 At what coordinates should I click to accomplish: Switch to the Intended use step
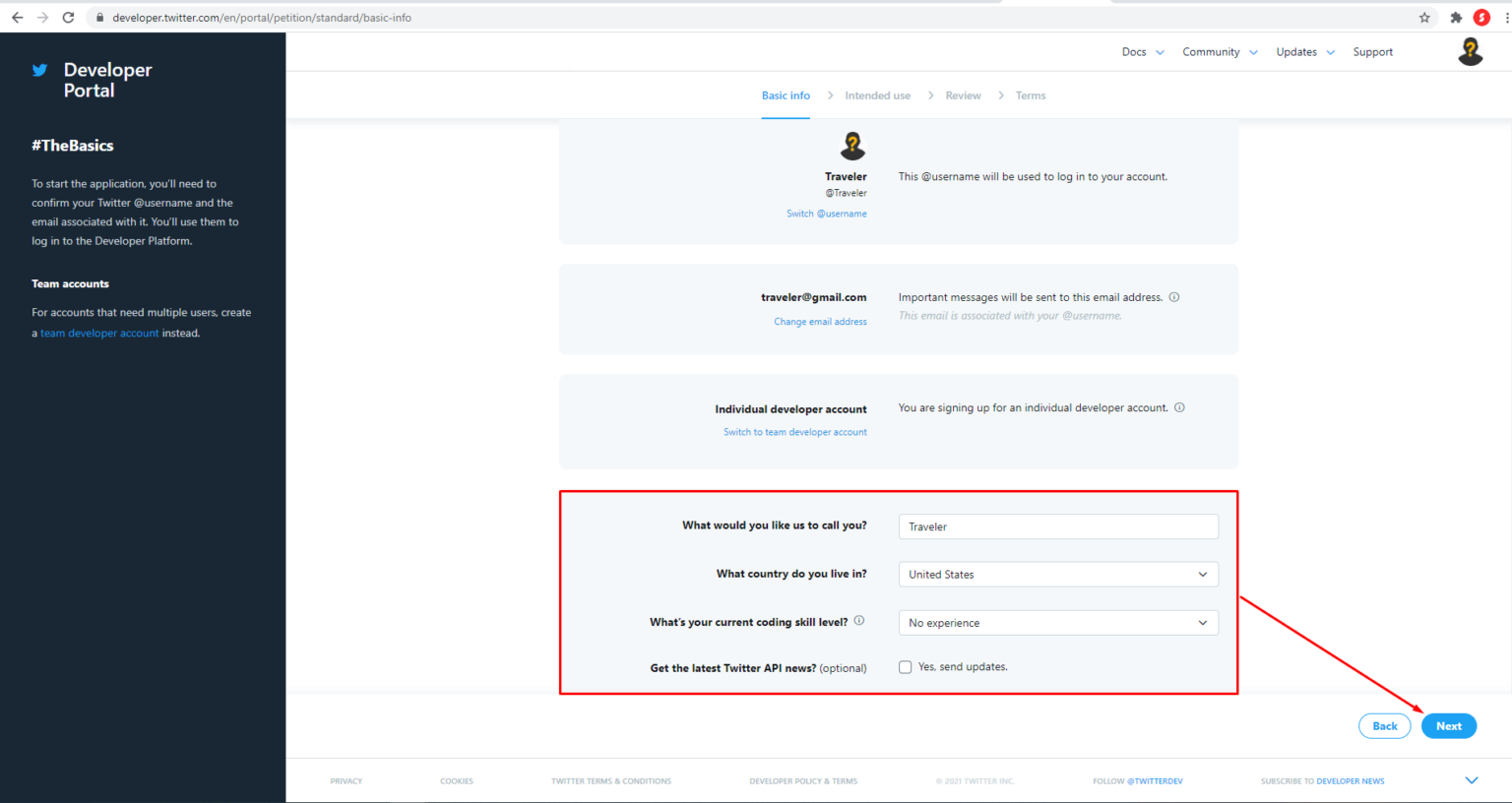[x=877, y=94]
